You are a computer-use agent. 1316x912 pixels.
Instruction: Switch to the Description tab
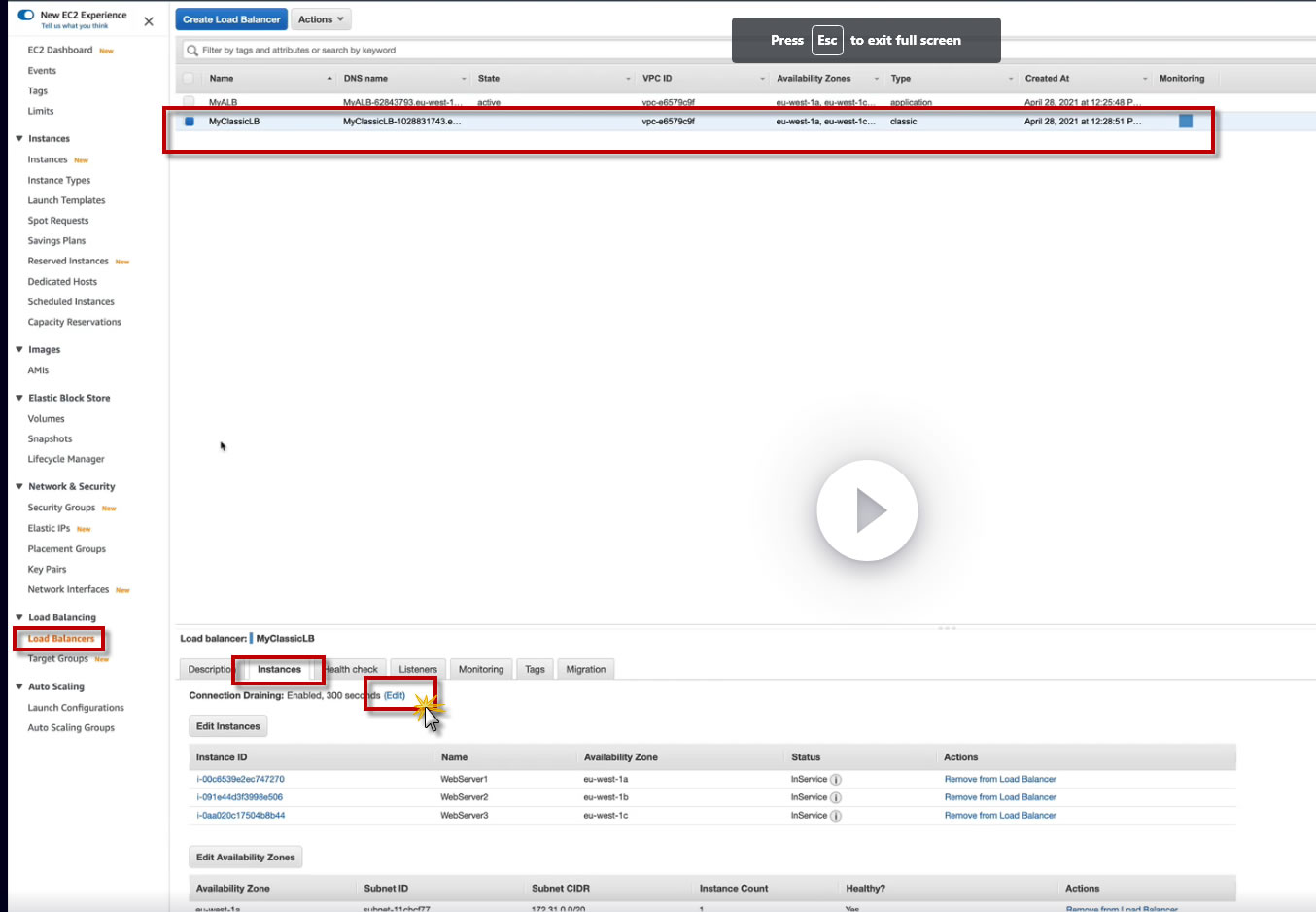coord(208,669)
